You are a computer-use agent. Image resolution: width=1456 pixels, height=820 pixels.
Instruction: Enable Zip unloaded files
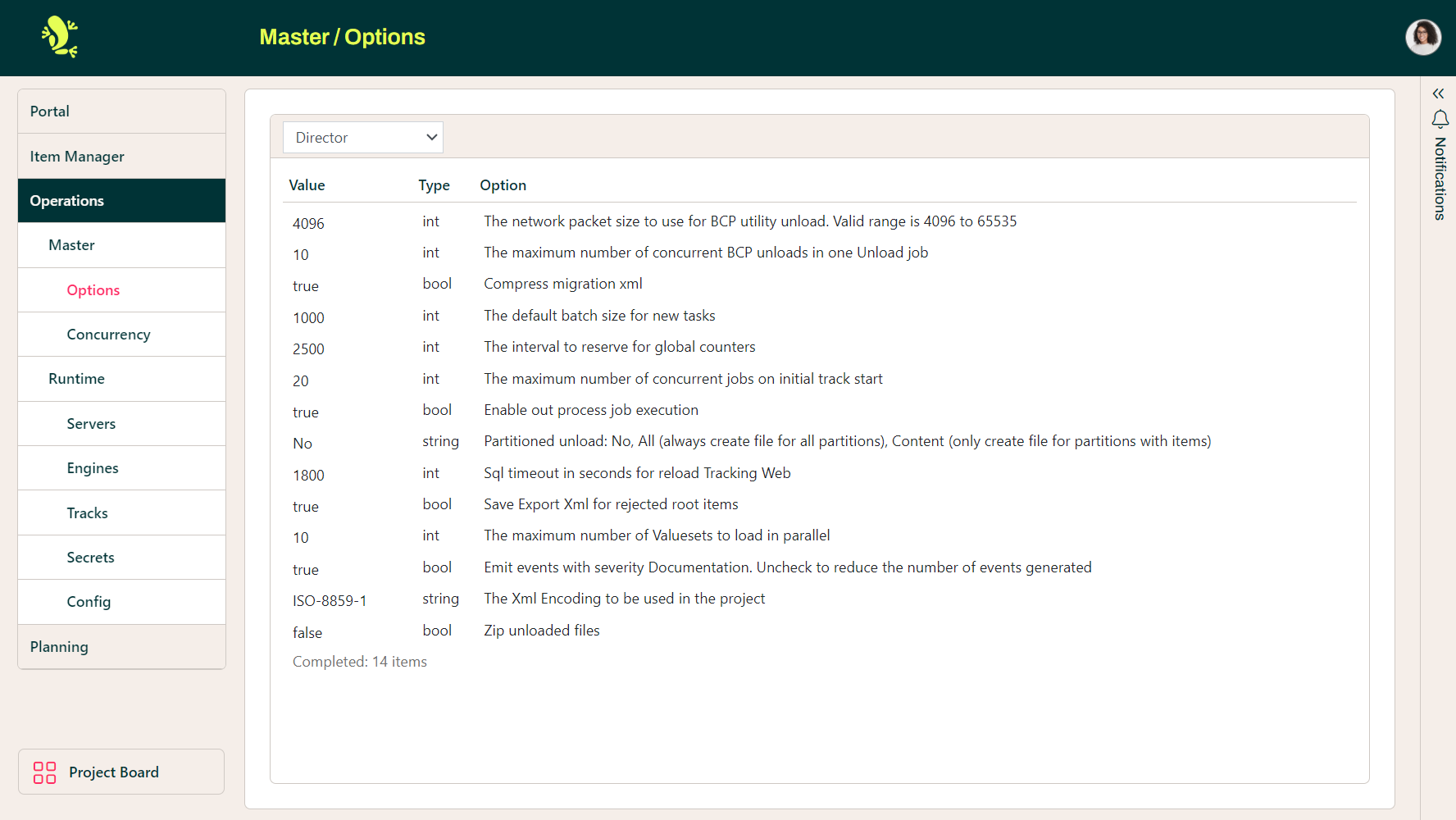point(307,631)
